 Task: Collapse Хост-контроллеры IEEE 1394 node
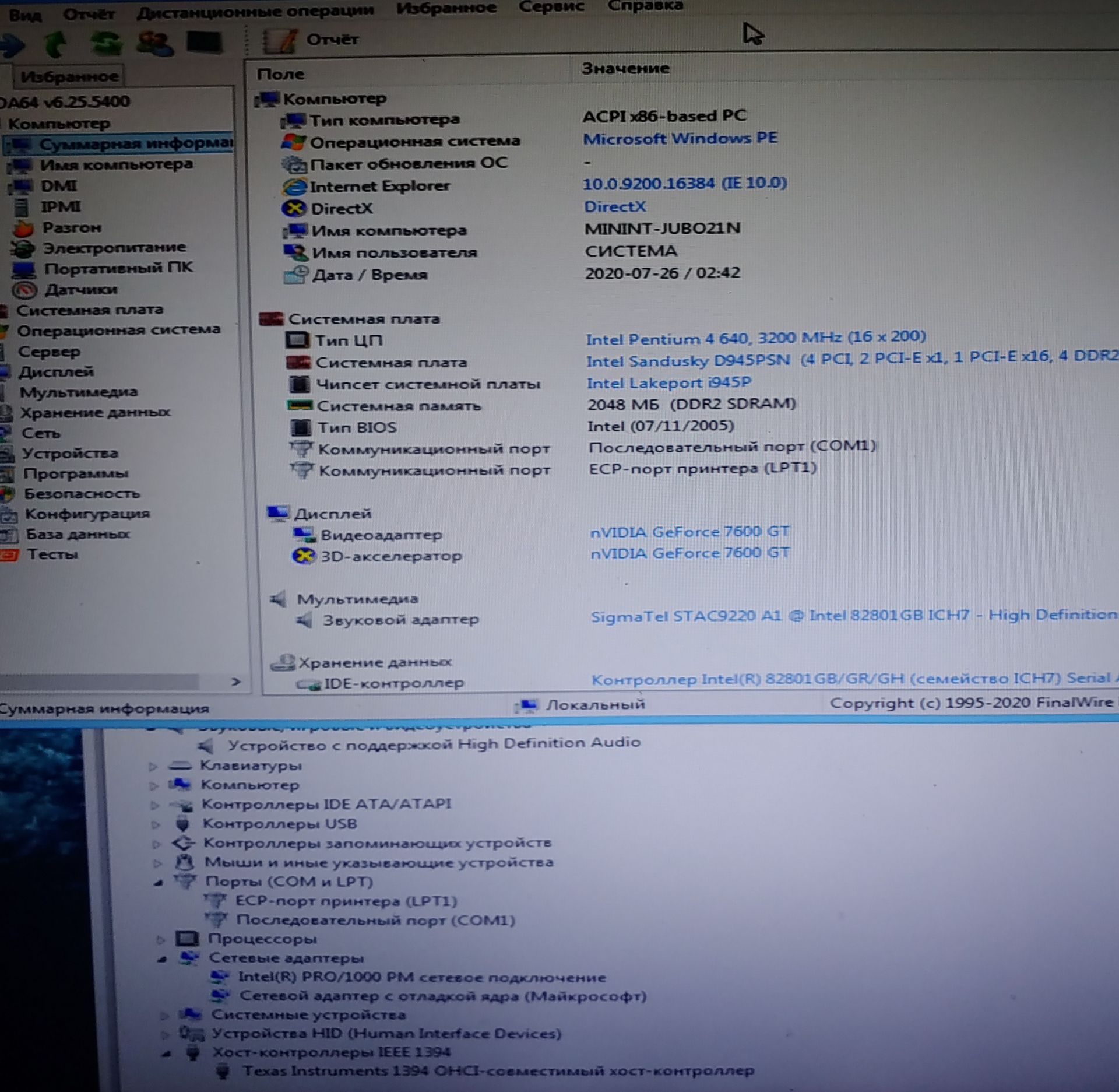(167, 1053)
